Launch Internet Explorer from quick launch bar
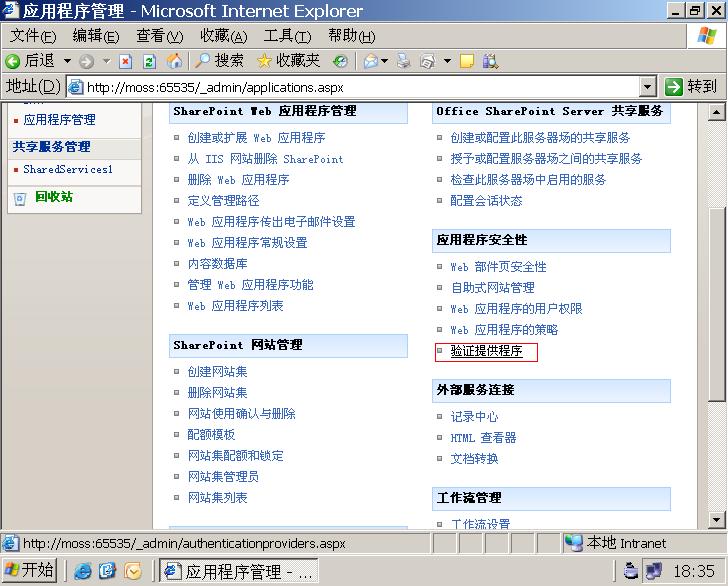Image resolution: width=728 pixels, height=586 pixels. pyautogui.click(x=83, y=571)
